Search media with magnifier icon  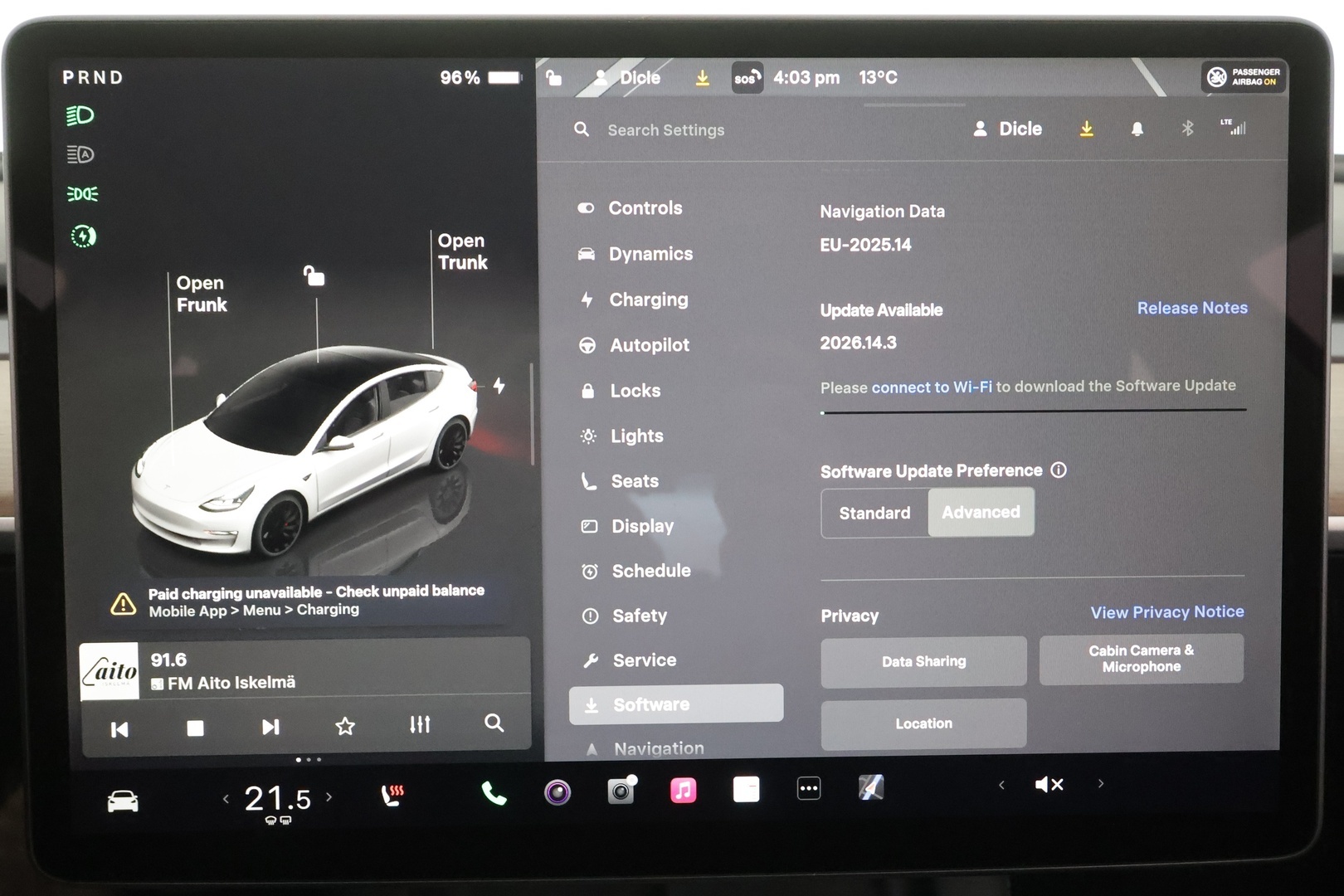(494, 723)
